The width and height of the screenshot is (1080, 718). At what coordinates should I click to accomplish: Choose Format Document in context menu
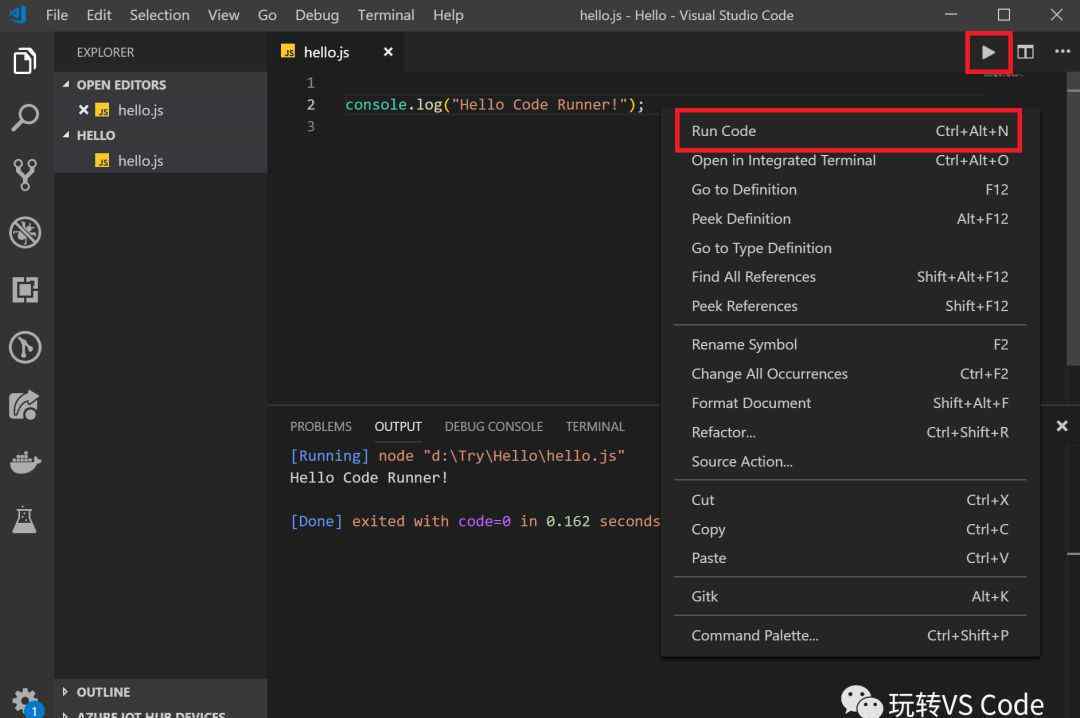[751, 403]
